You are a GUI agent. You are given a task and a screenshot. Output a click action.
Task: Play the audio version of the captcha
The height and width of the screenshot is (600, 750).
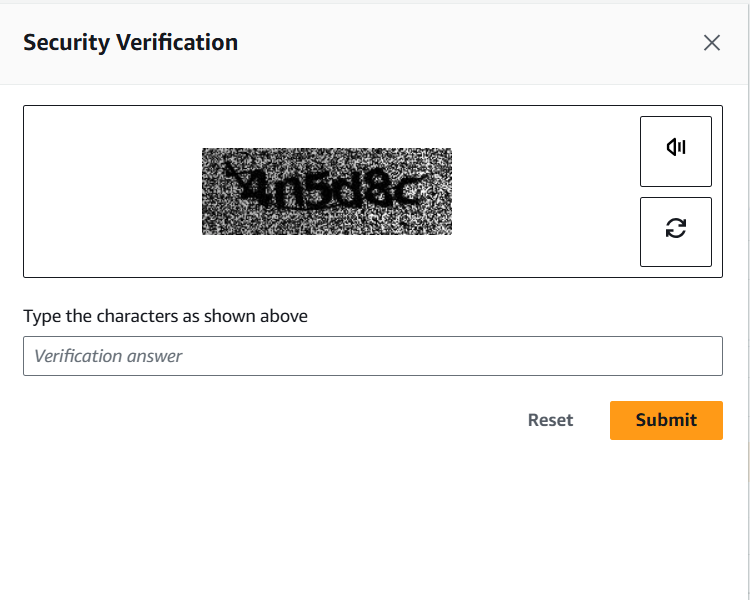click(x=676, y=151)
